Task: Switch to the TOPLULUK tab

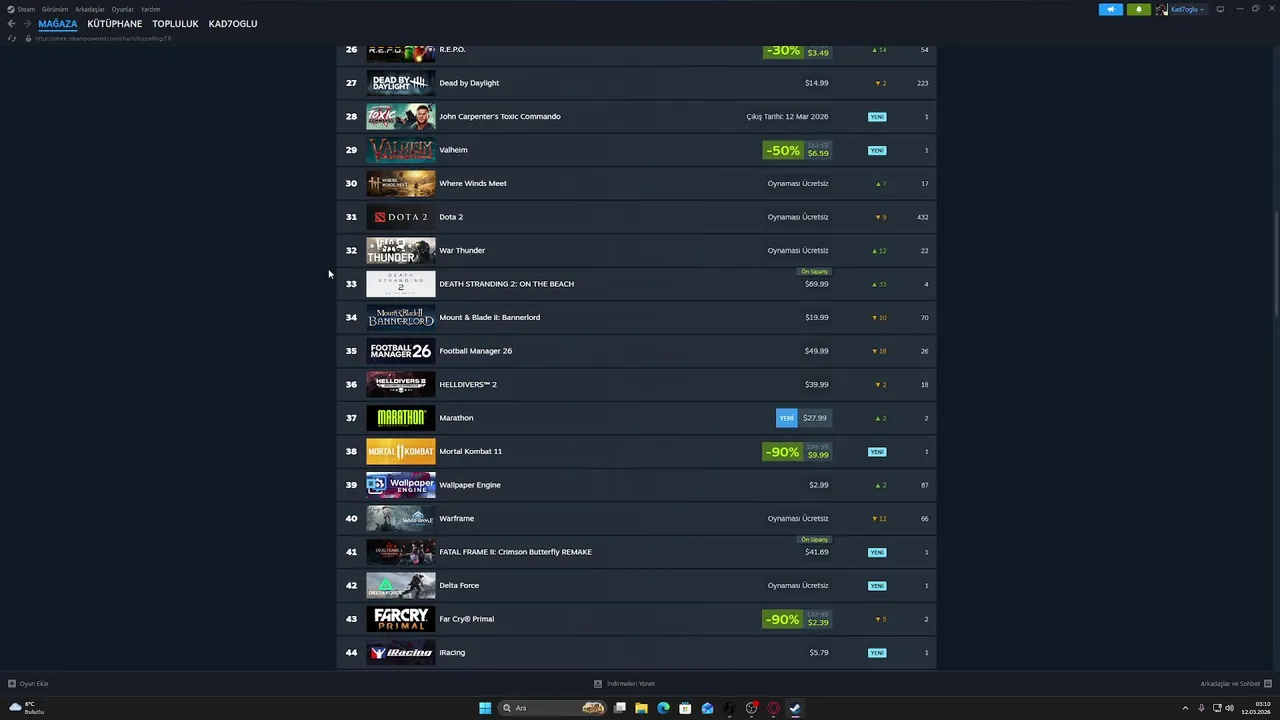Action: pyautogui.click(x=175, y=24)
